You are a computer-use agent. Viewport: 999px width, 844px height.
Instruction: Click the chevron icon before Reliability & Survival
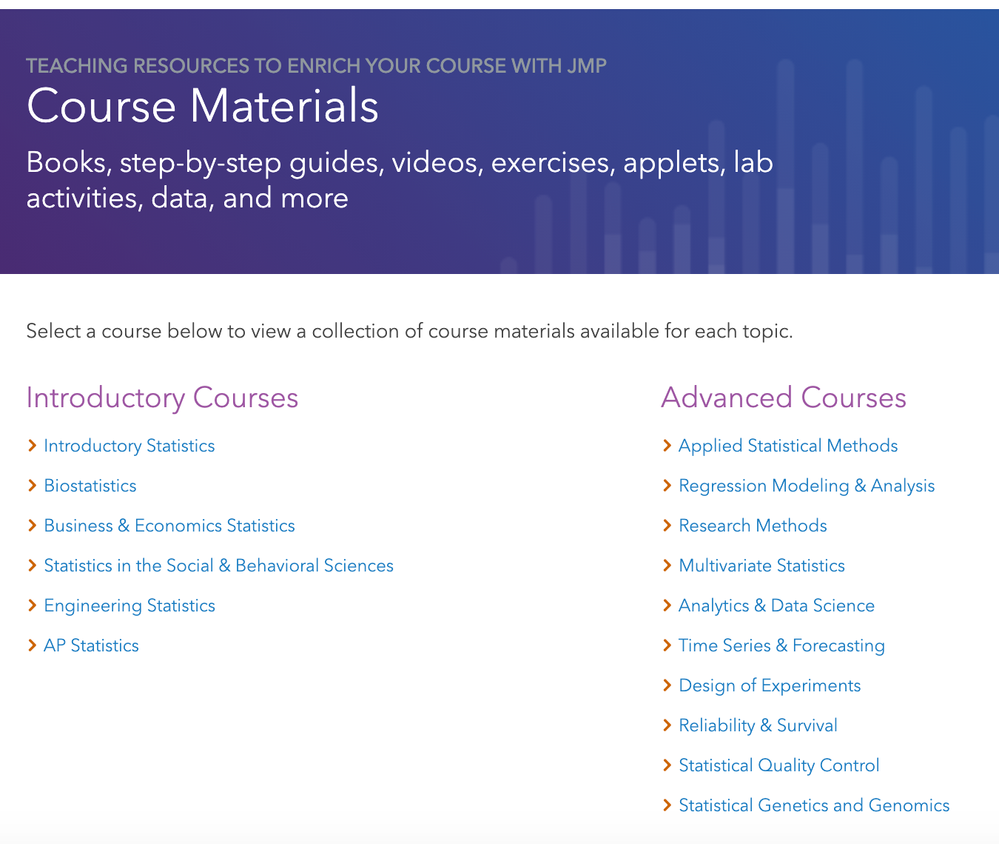pyautogui.click(x=667, y=726)
